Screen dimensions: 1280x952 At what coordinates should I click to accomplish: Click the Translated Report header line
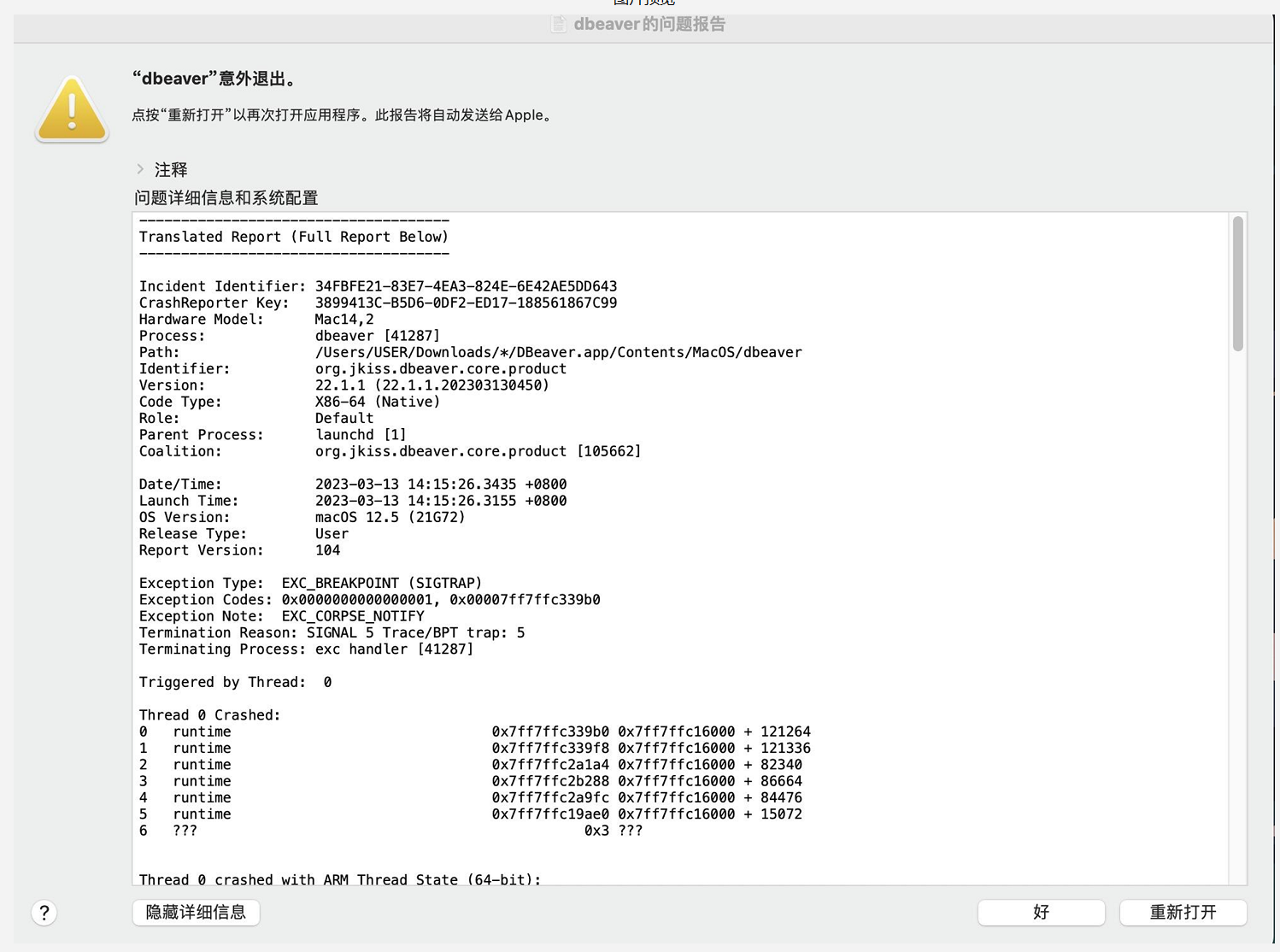(x=294, y=237)
